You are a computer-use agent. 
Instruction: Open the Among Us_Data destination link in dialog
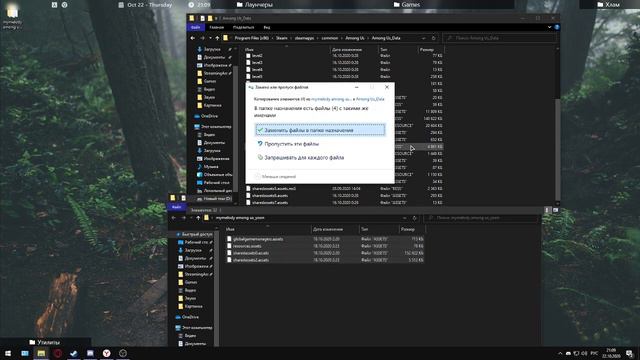[x=370, y=99]
